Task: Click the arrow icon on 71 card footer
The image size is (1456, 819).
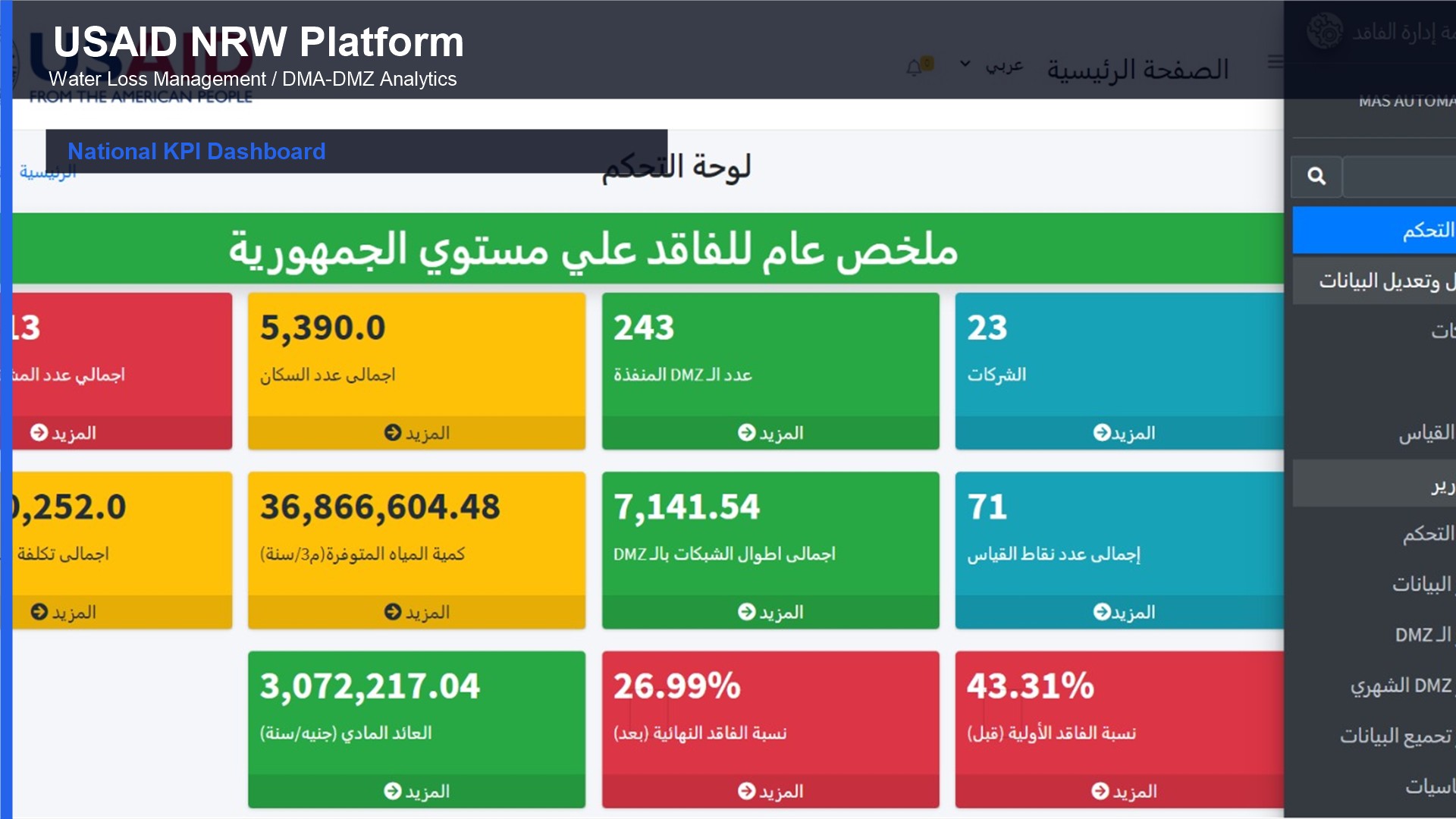Action: [1101, 611]
